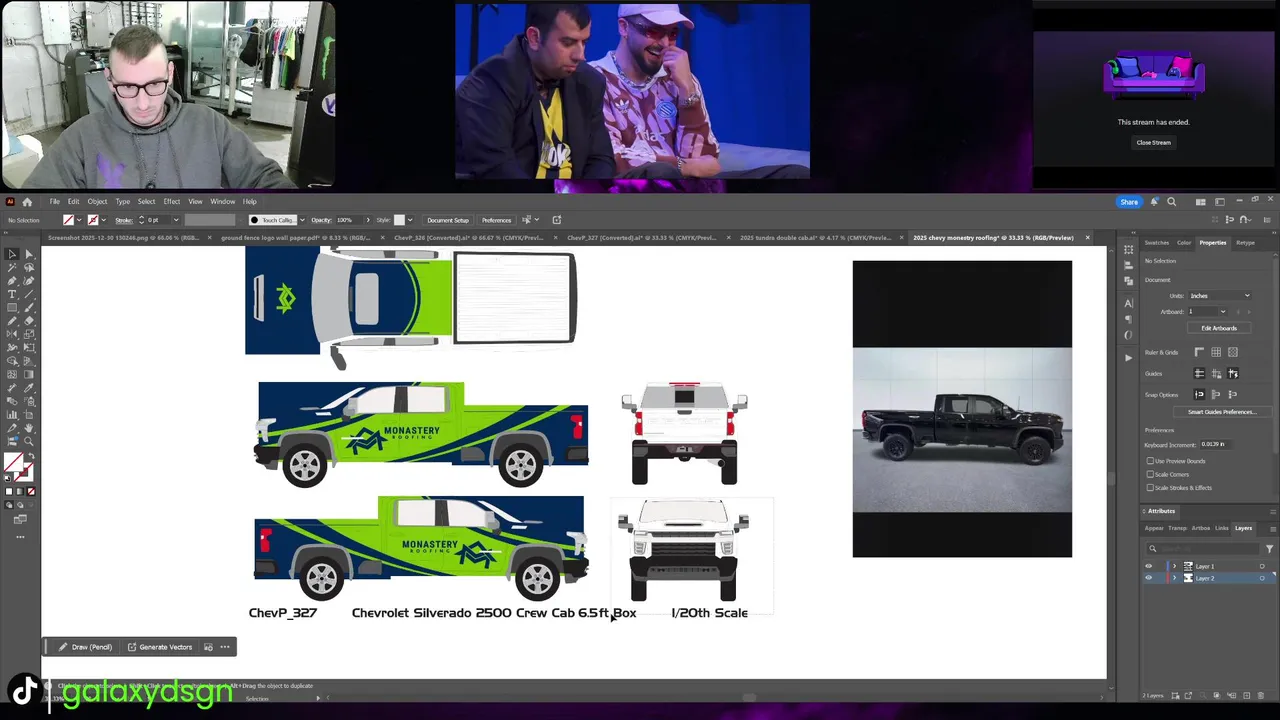Click the more options ellipsis in task bar
The height and width of the screenshot is (720, 1280).
(225, 647)
